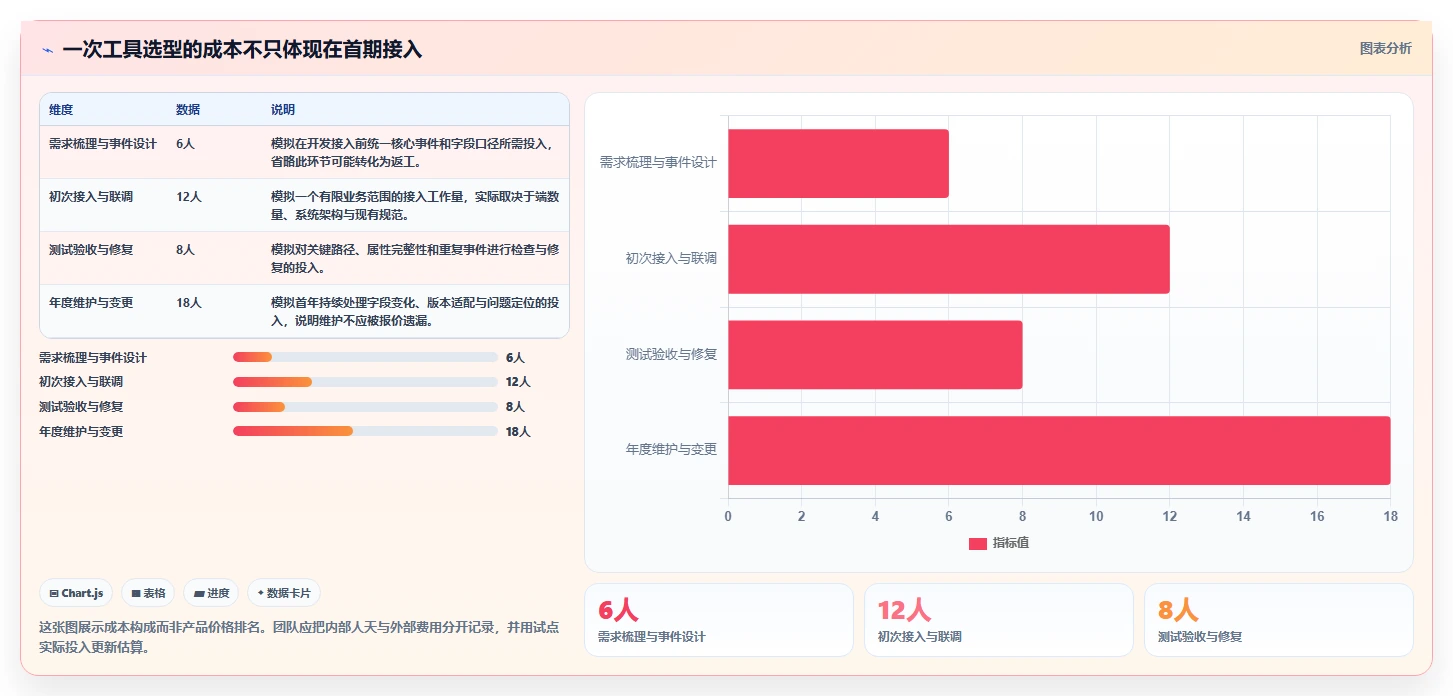Click the description starting 模拟一个有限业务范围
Viewport: 1453px width, 696px height.
(x=414, y=205)
